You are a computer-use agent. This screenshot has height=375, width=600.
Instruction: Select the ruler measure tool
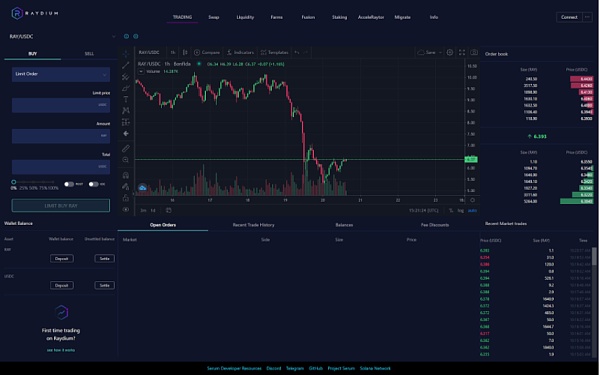[126, 148]
